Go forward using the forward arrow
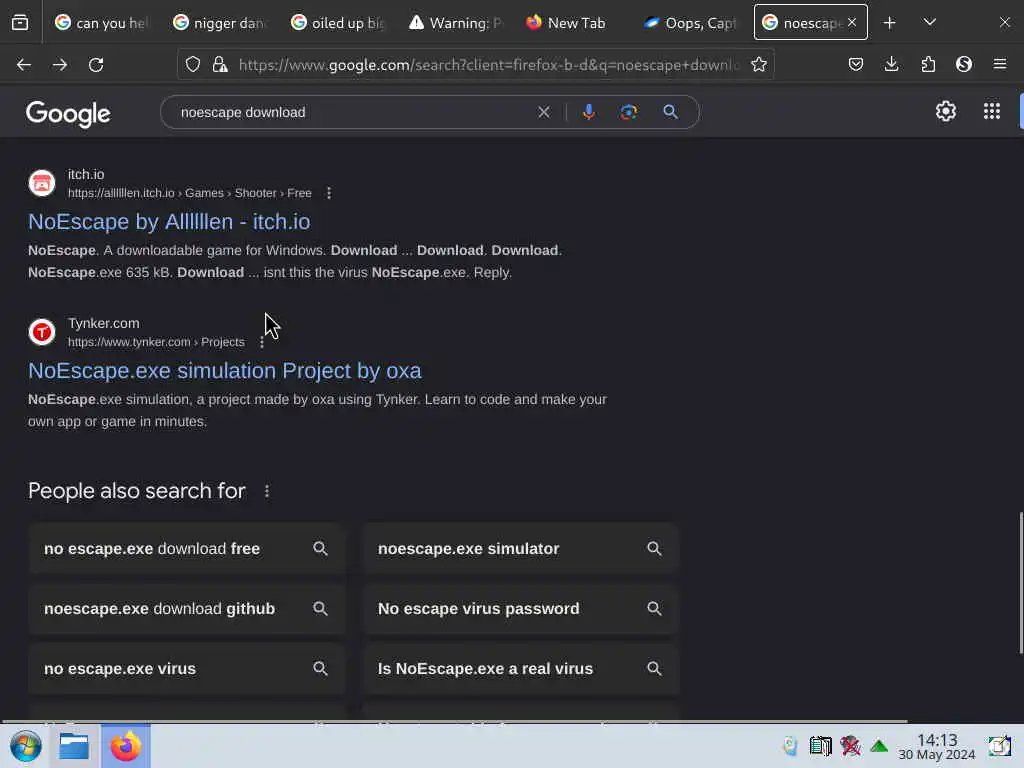The image size is (1024, 768). point(59,65)
